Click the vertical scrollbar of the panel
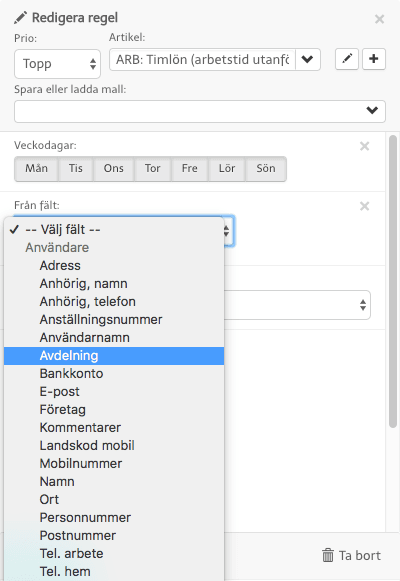The image size is (400, 581). click(x=393, y=282)
